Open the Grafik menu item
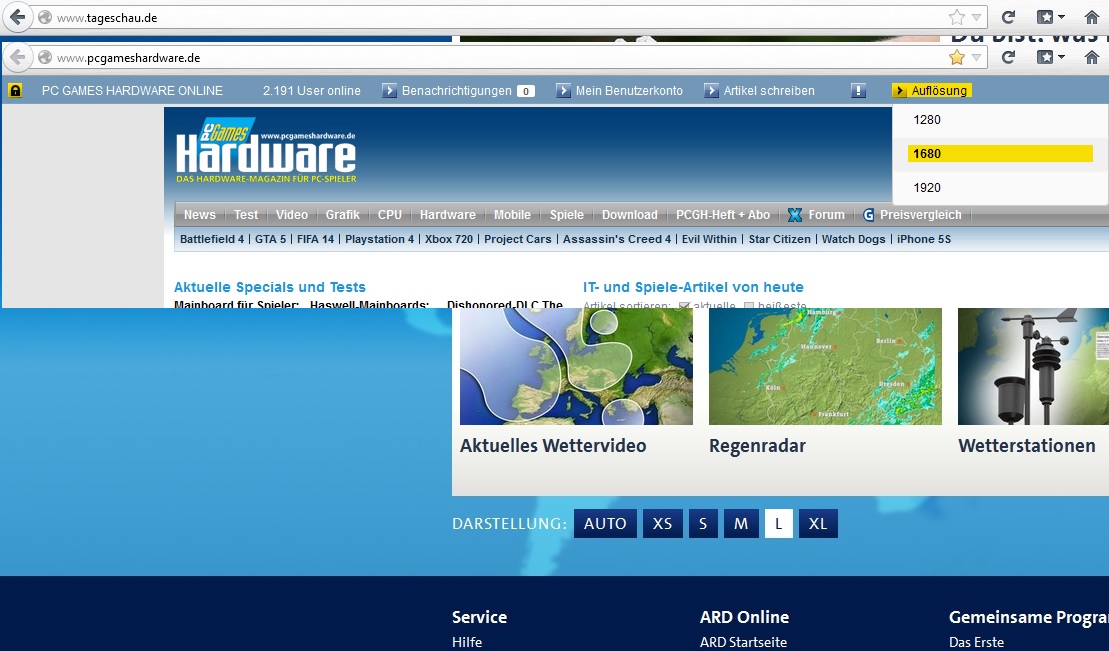1109x651 pixels. coord(342,215)
